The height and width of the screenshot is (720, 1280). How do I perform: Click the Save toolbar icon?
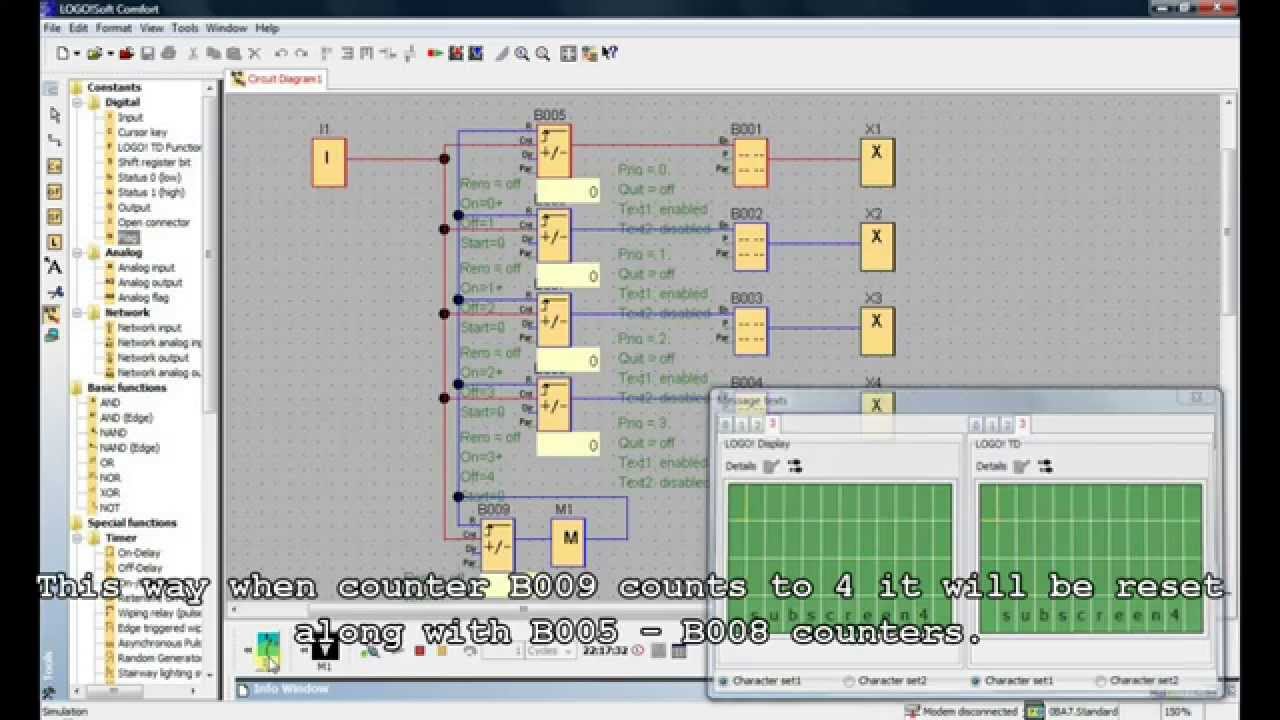click(x=148, y=53)
